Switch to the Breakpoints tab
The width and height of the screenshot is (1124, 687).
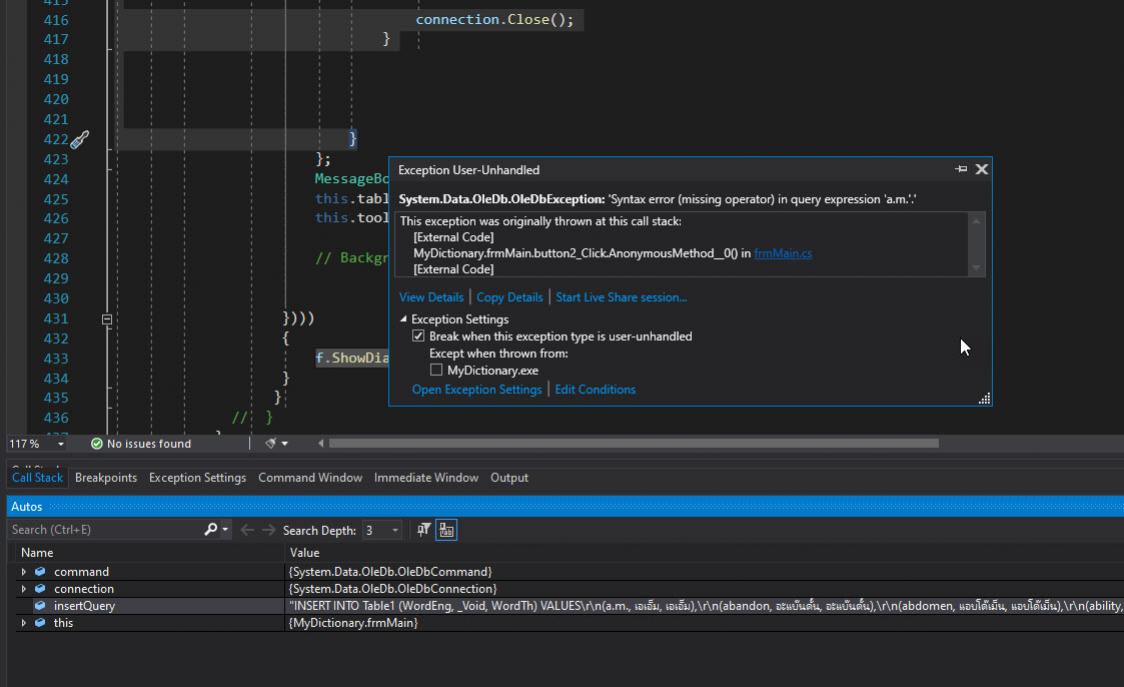(x=106, y=478)
